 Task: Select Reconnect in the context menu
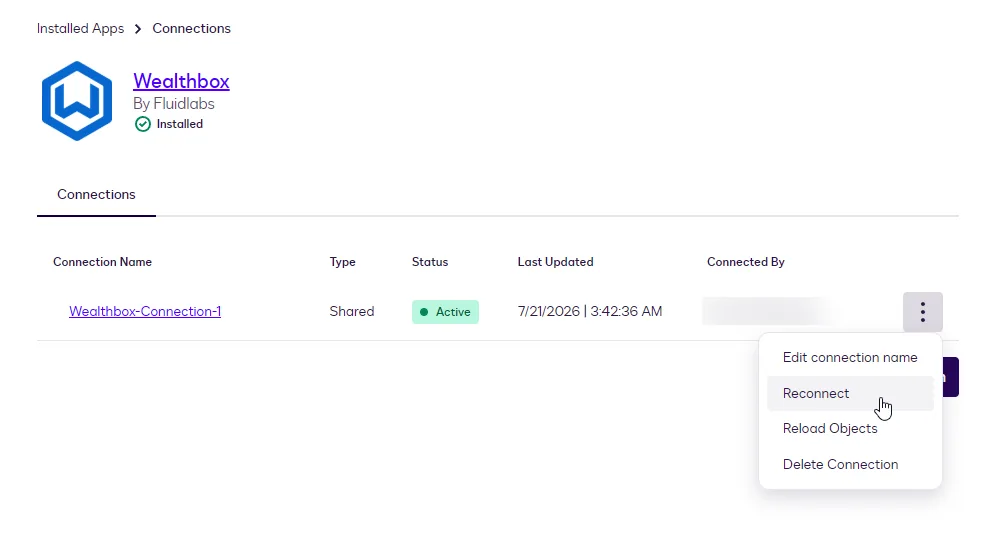point(850,393)
